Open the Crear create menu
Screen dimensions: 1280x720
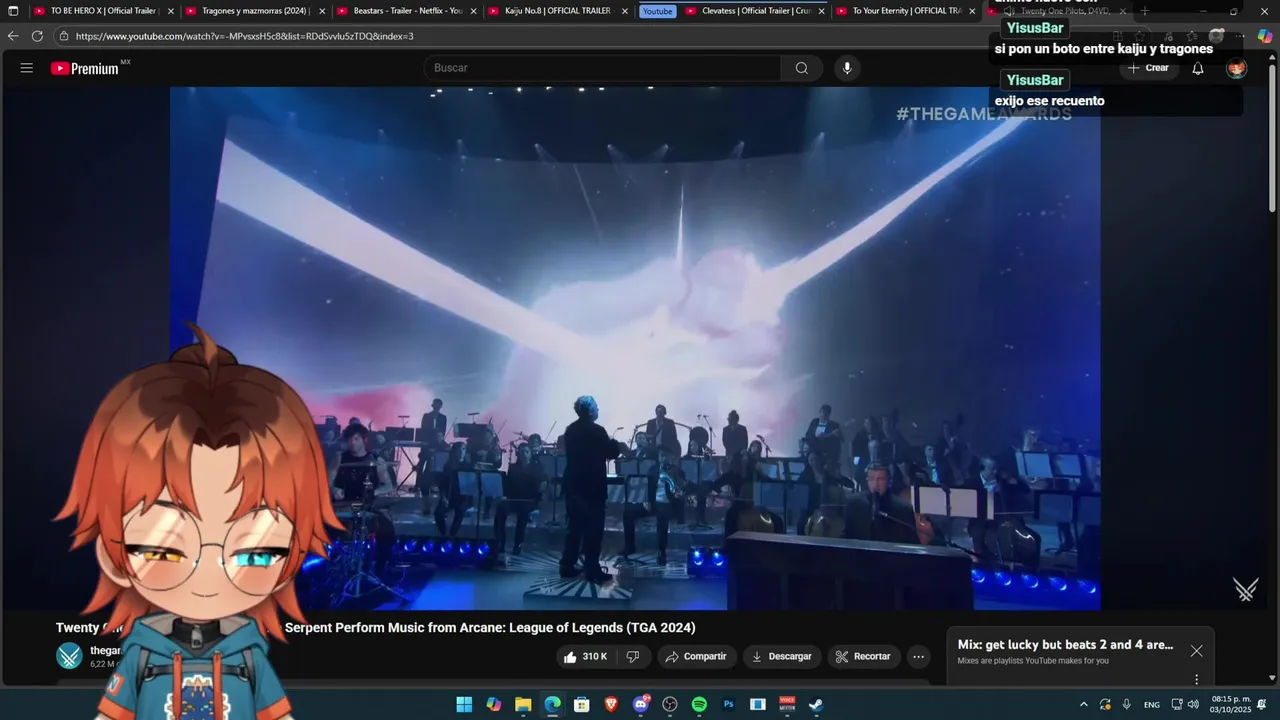[x=1148, y=68]
